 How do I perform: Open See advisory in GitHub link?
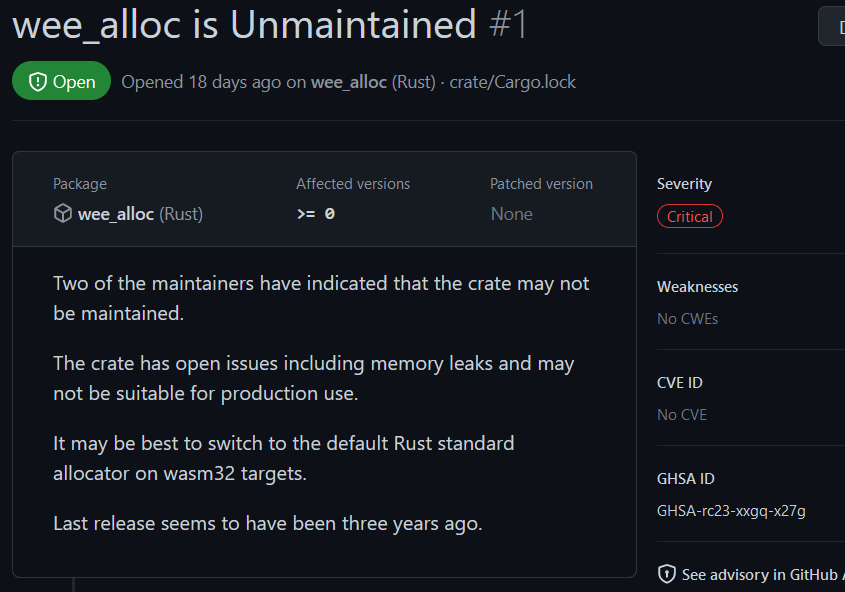coord(760,575)
